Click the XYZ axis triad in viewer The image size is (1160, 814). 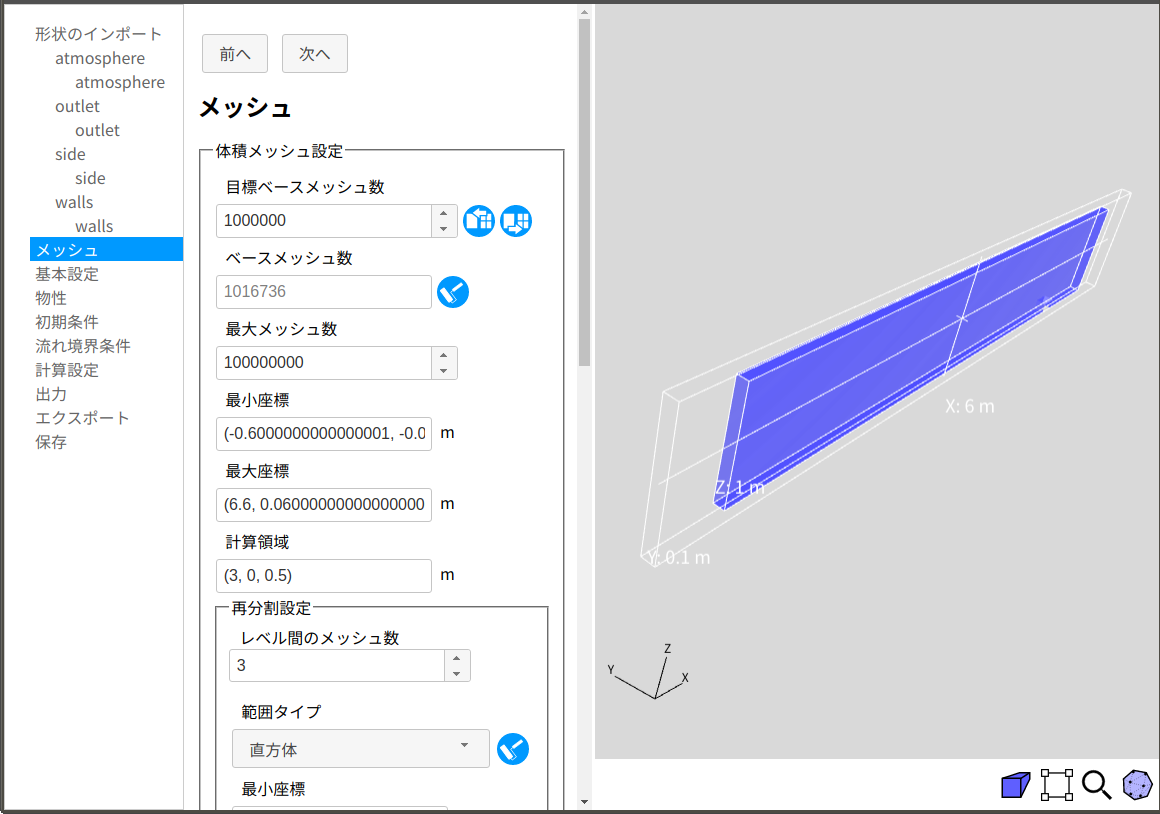tap(650, 672)
